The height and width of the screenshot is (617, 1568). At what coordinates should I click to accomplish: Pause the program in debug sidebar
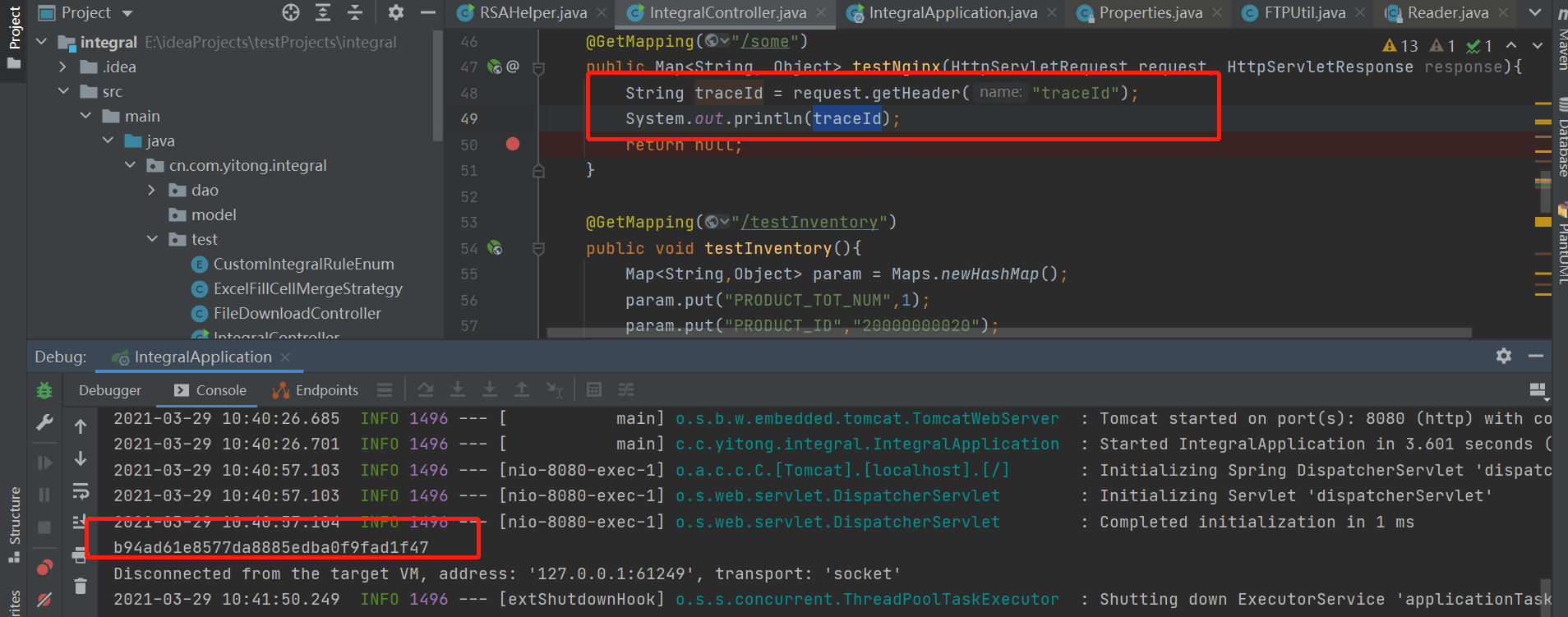pos(44,495)
